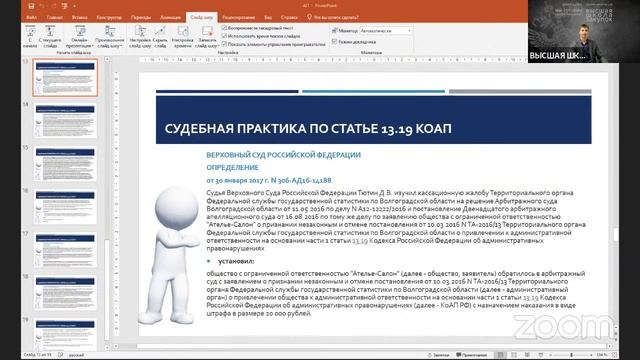Open the Главная tab

54,18
